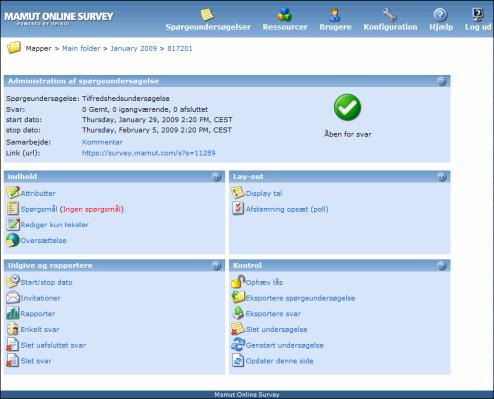Open the Konfiguration wrench icon
This screenshot has width=494, height=399.
pos(389,15)
